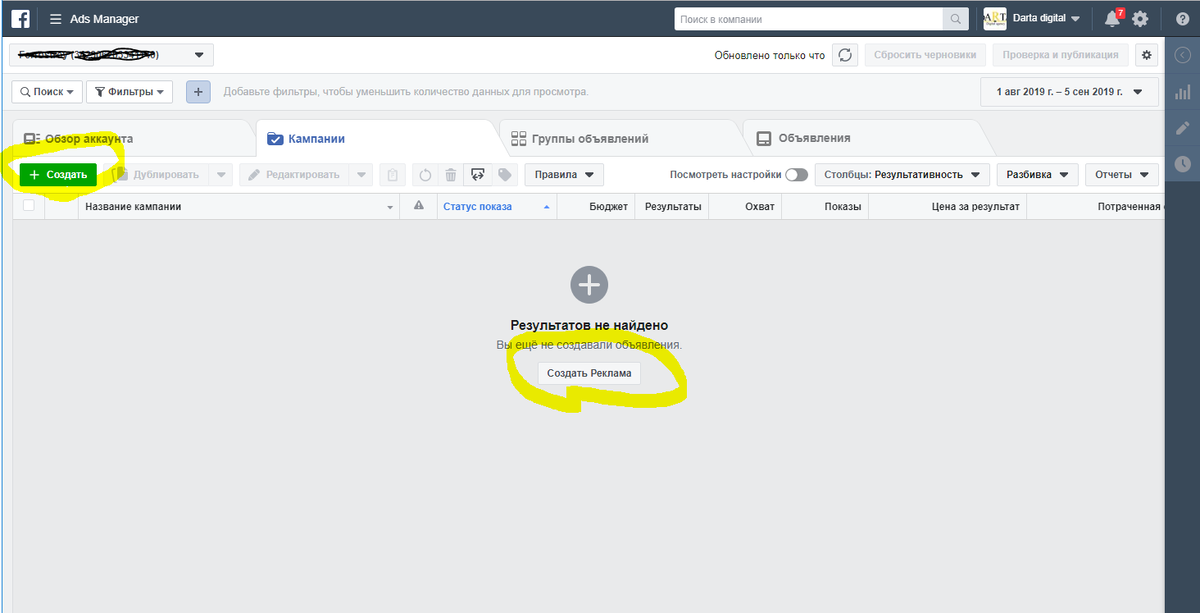Open the Отчеты dropdown
The height and width of the screenshot is (613, 1200).
pos(1121,175)
